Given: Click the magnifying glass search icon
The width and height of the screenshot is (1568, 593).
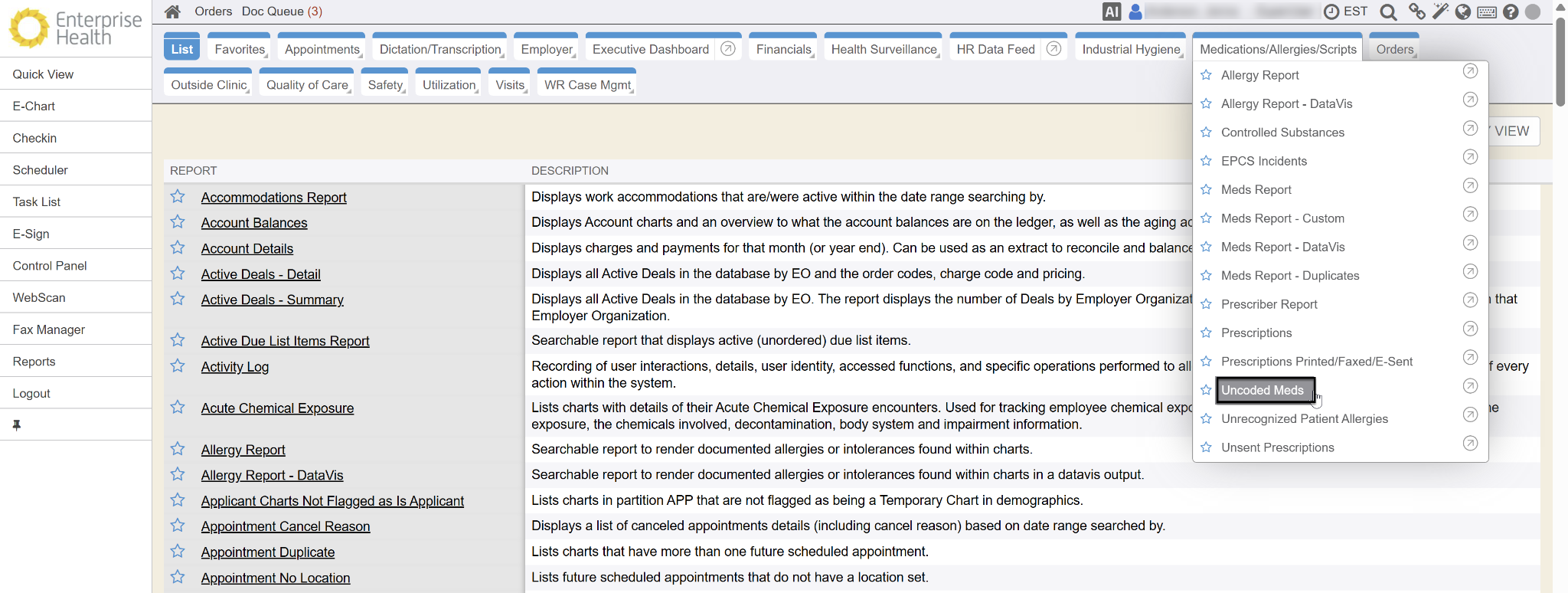Looking at the screenshot, I should tap(1388, 11).
